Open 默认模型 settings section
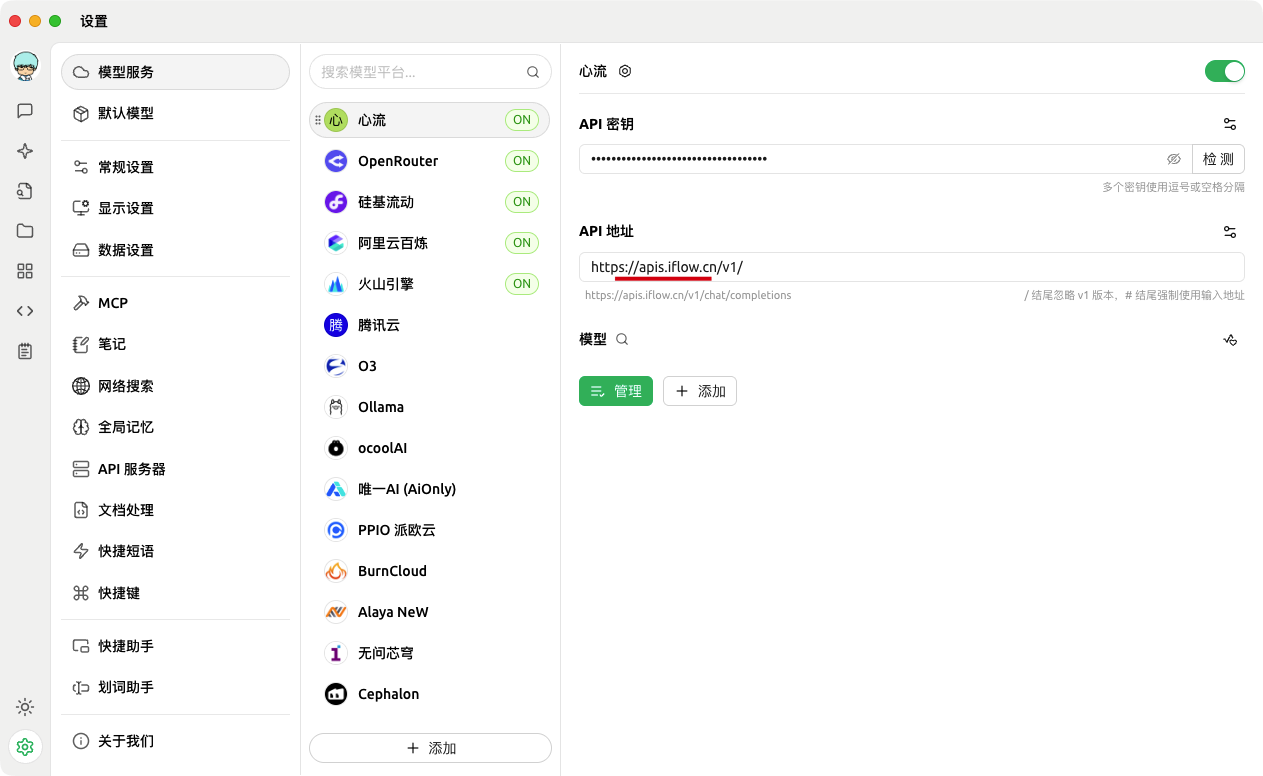The width and height of the screenshot is (1263, 776). tap(175, 113)
